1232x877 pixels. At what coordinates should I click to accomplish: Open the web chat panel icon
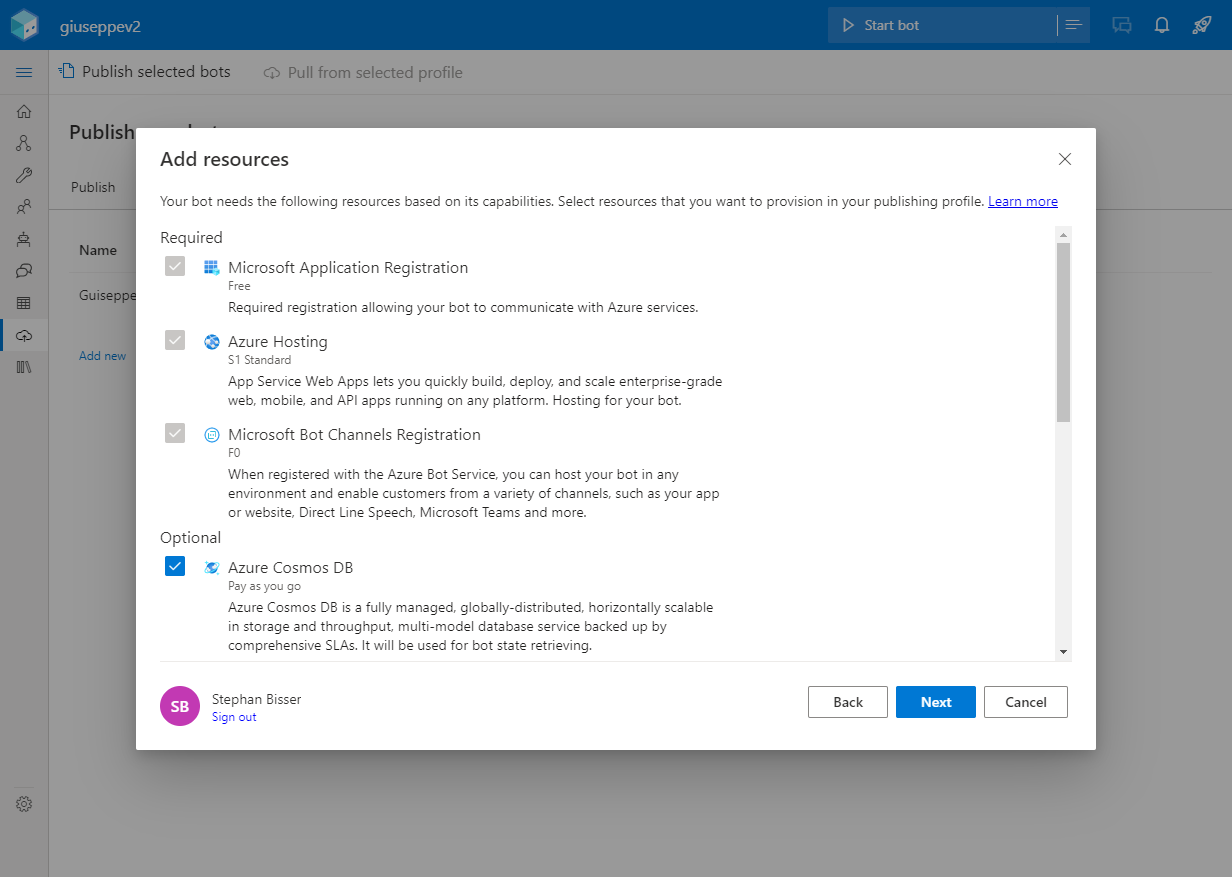point(1122,25)
